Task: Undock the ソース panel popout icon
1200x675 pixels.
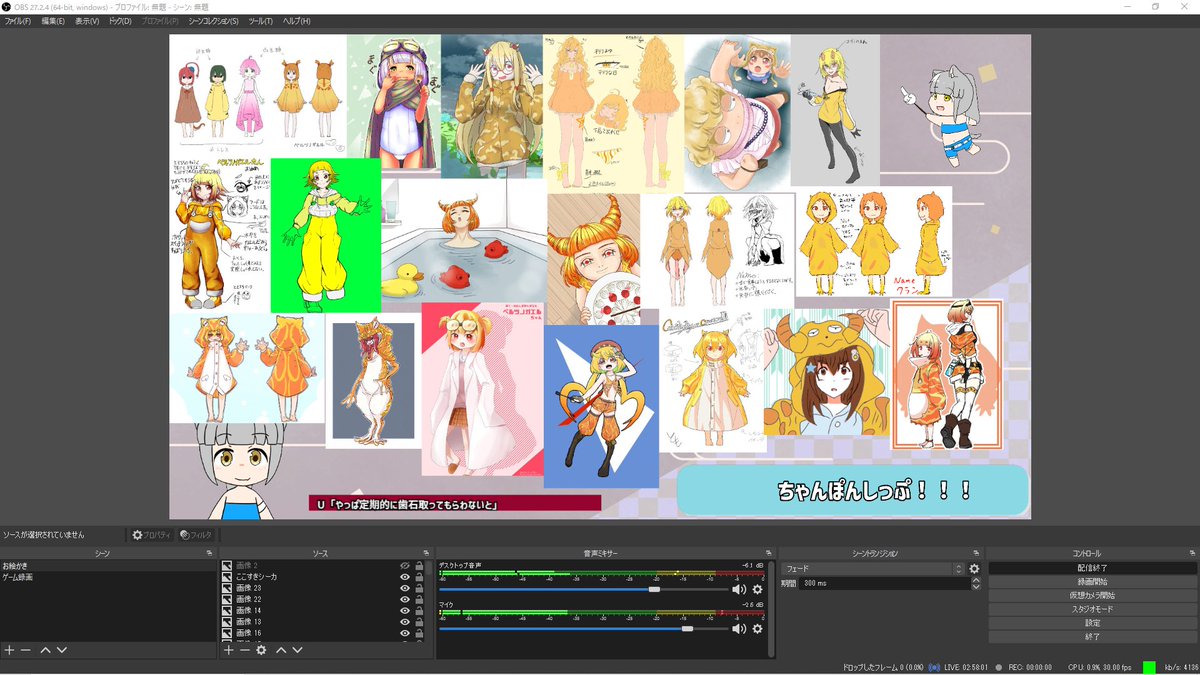Action: point(428,553)
